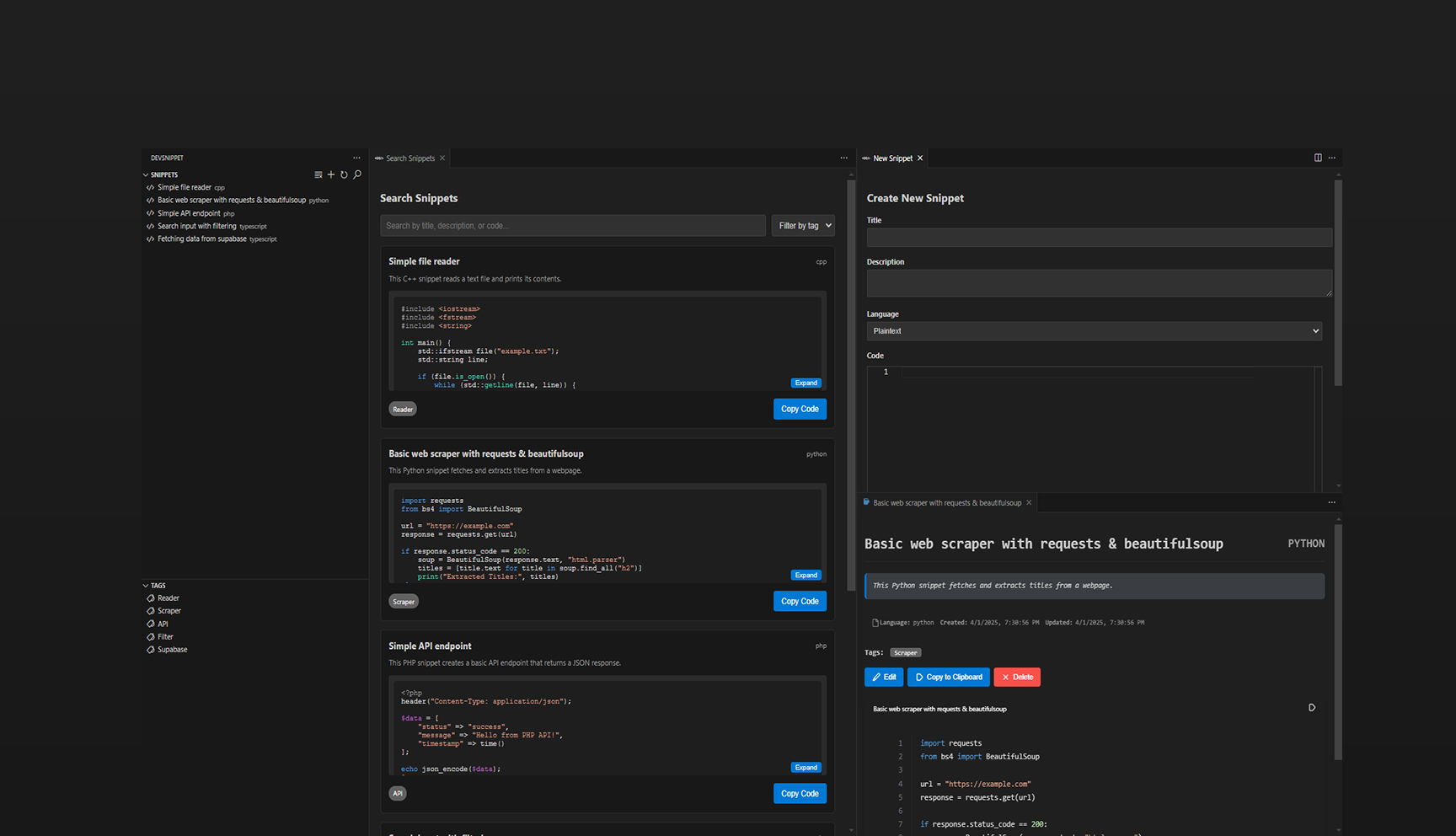This screenshot has width=1456, height=836.
Task: Click copy icon at code block top right
Action: (1311, 708)
